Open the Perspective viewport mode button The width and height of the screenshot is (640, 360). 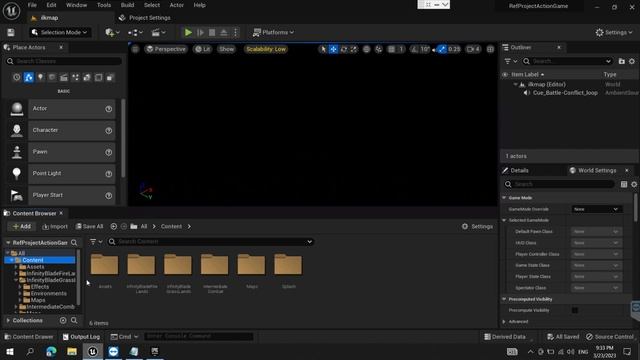(166, 49)
